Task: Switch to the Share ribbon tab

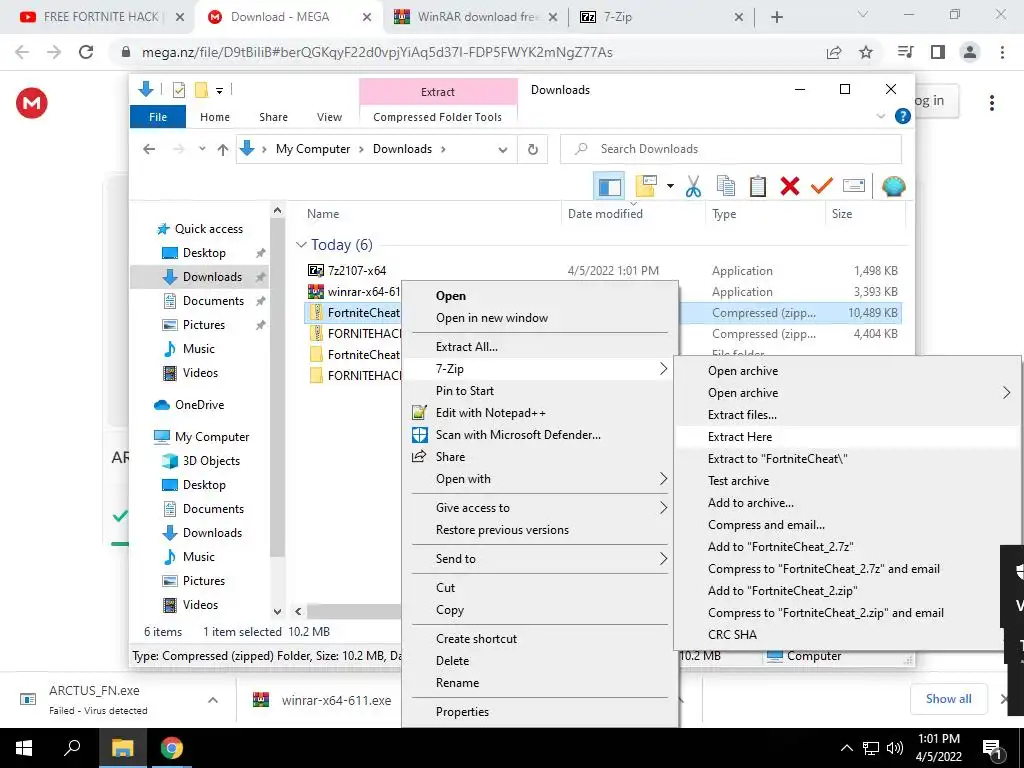Action: point(273,117)
